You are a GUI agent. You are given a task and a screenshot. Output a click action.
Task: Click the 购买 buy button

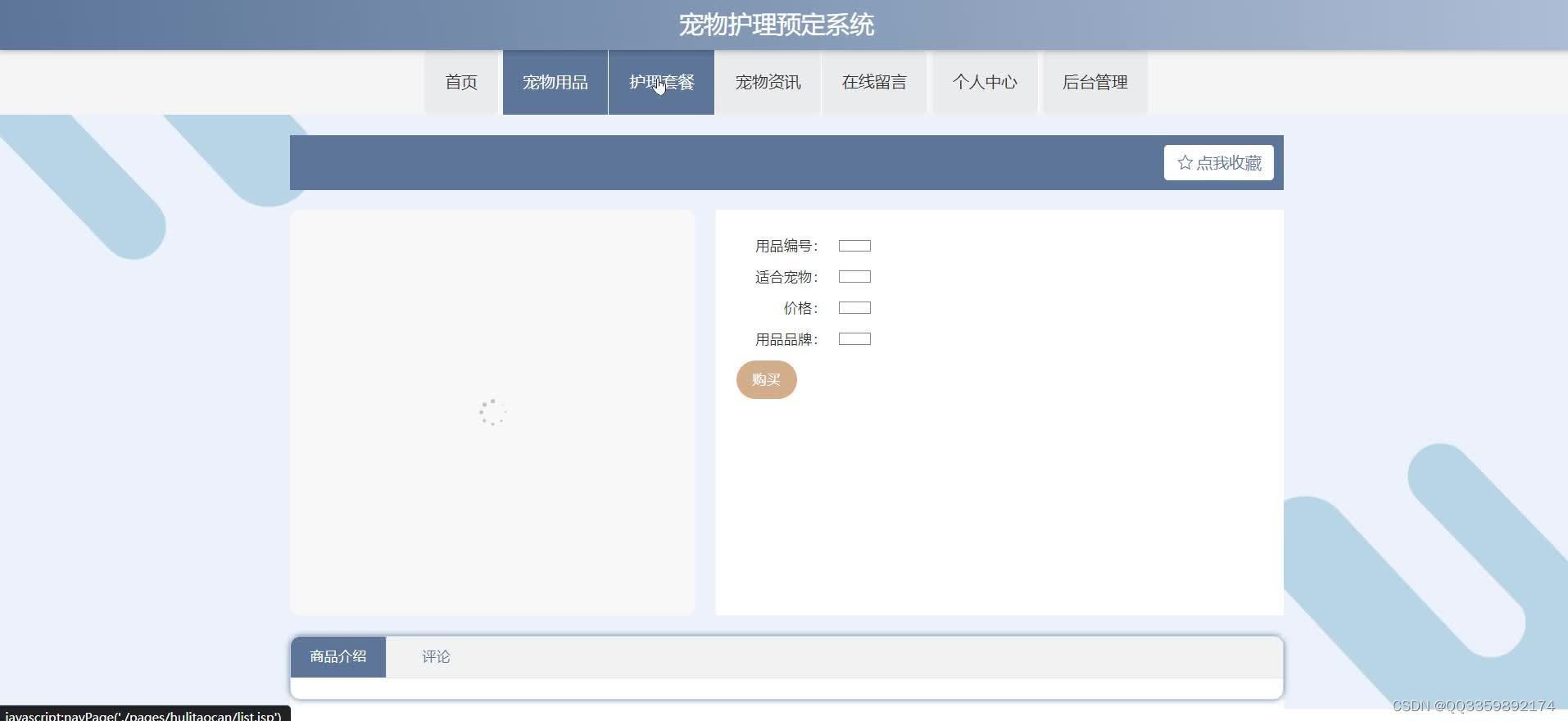click(767, 379)
